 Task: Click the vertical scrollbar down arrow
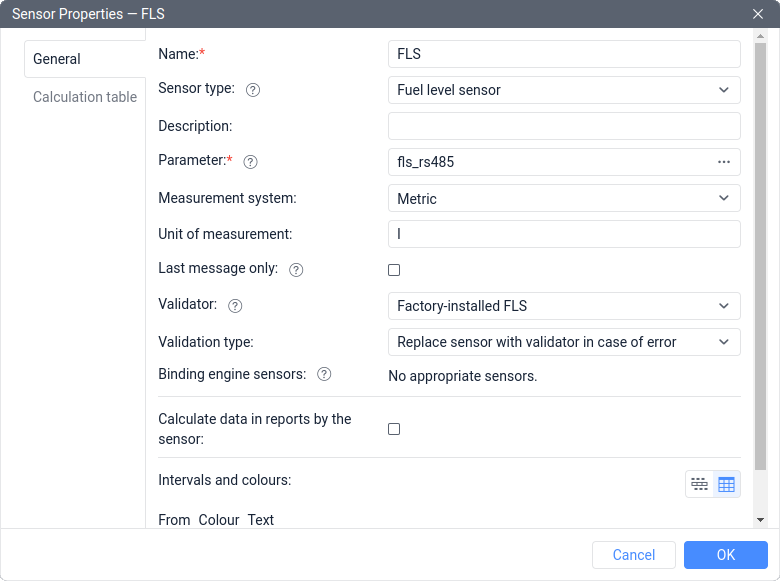760,520
